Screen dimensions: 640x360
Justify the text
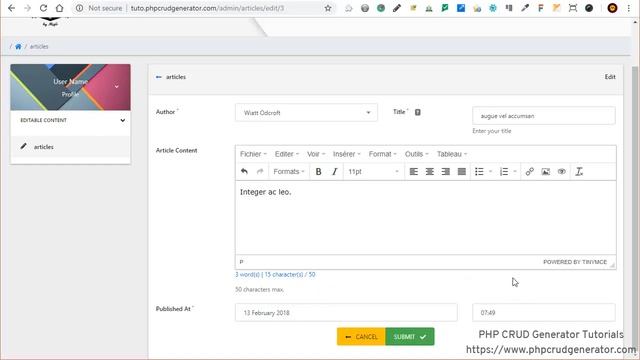[462, 172]
